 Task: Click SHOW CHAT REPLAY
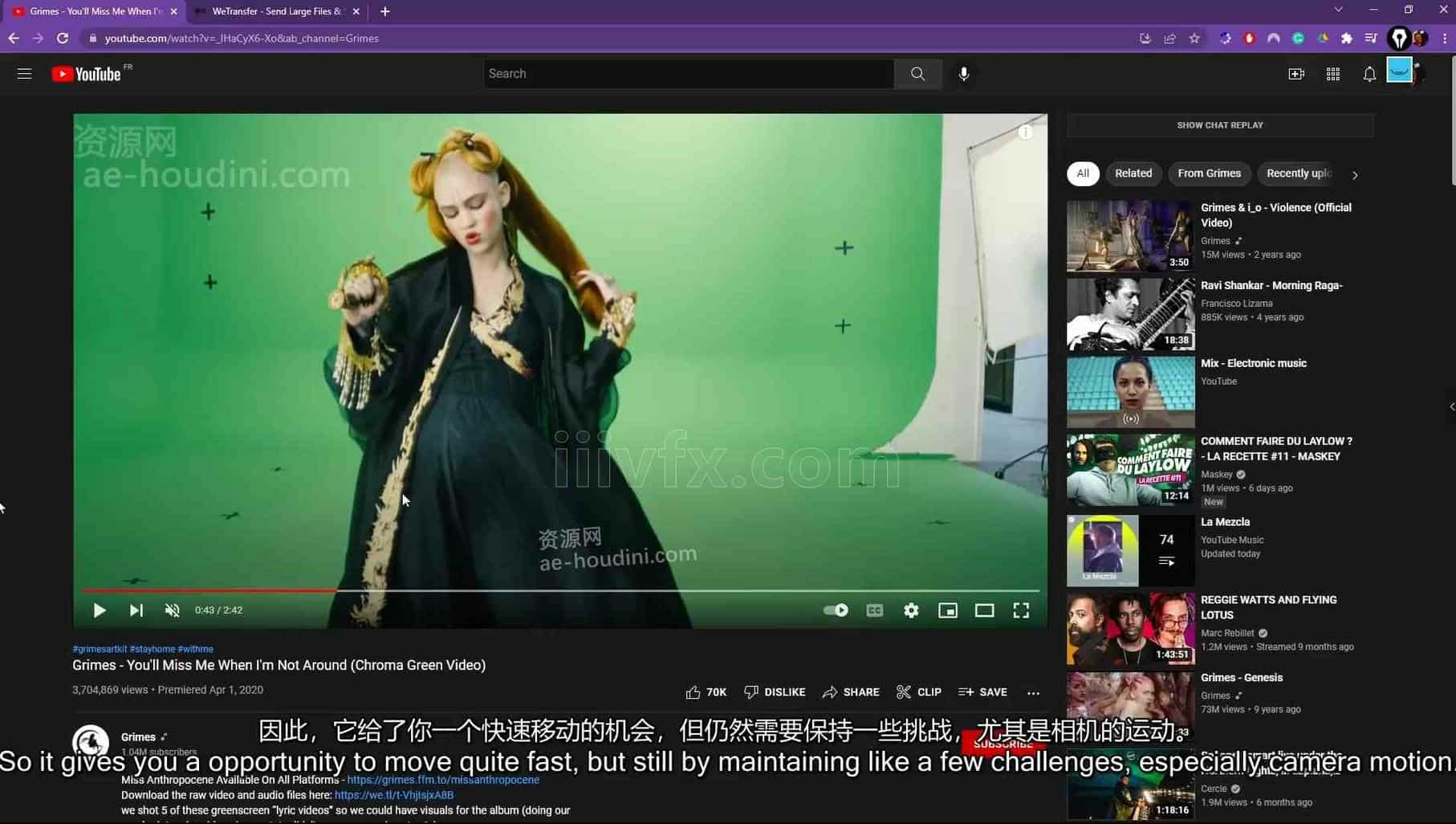pyautogui.click(x=1220, y=125)
